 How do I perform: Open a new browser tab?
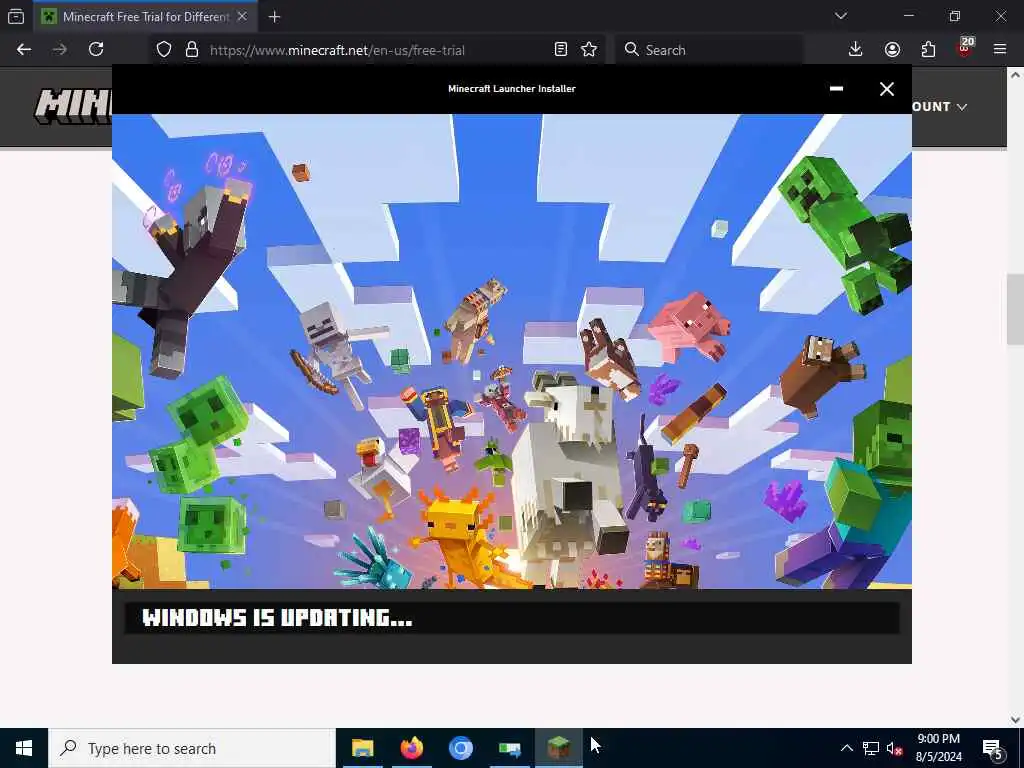274,17
